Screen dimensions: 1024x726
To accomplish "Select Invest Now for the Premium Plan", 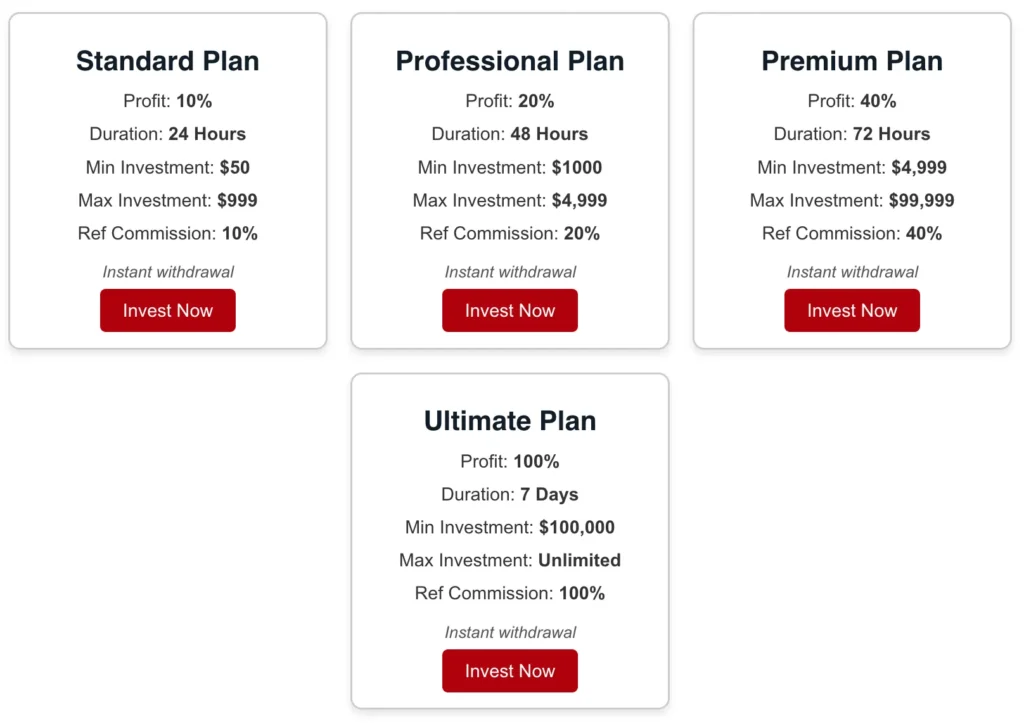I will pyautogui.click(x=852, y=310).
